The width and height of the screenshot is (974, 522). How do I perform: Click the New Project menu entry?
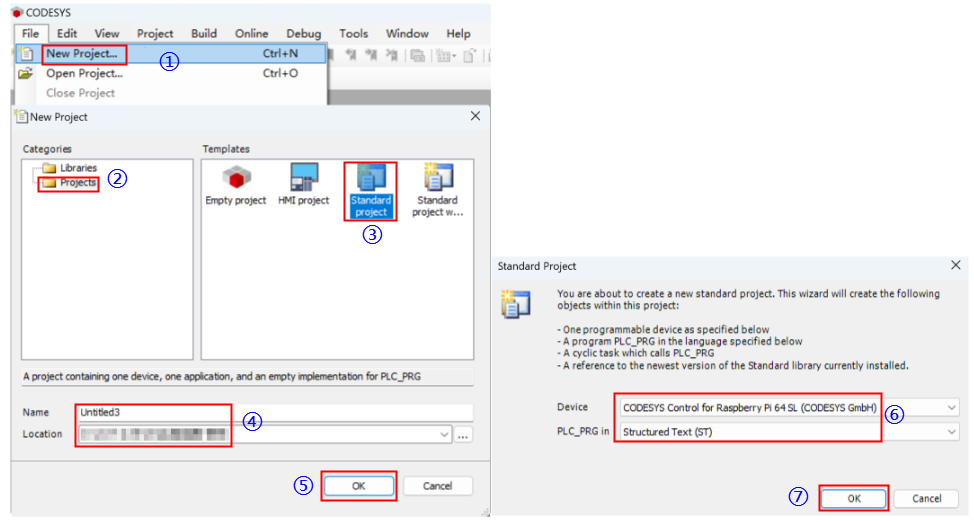(x=82, y=53)
